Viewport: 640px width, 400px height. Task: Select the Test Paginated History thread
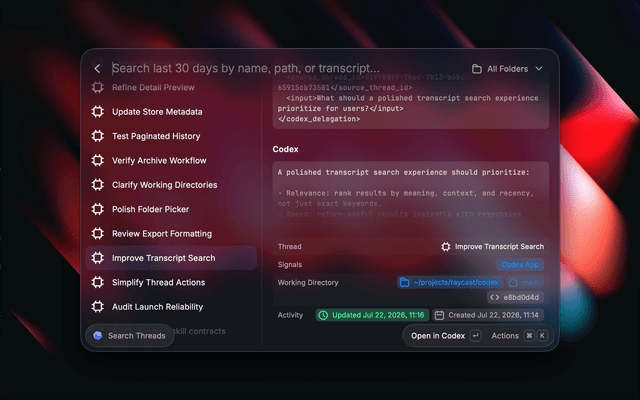click(x=171, y=136)
